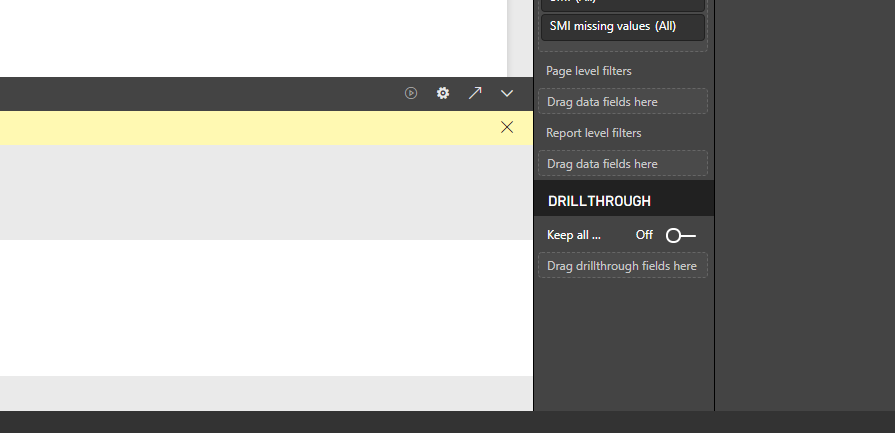This screenshot has height=433, width=895.
Task: Click Drag drillthrough fields here well
Action: click(x=623, y=266)
